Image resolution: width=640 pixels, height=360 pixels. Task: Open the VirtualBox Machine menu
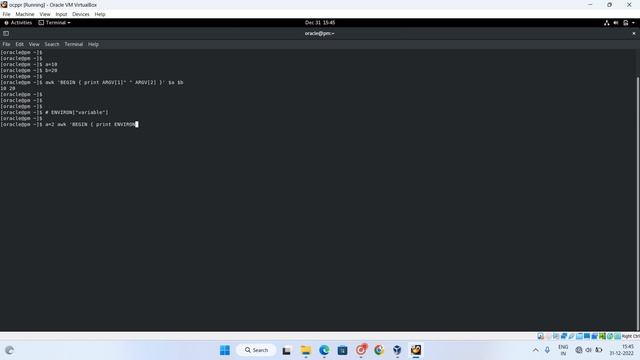25,14
